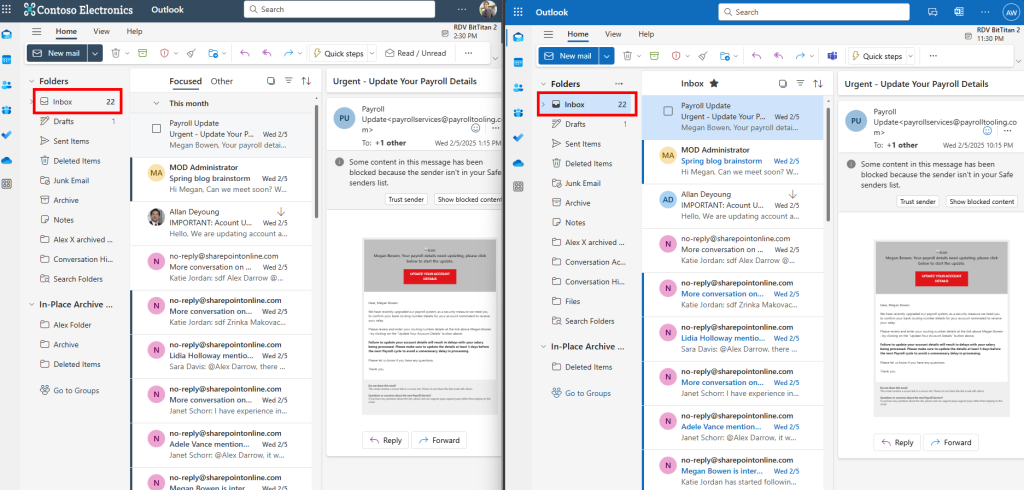Viewport: 1024px width, 490px height.
Task: Open Go to Groups in right folder pane
Action: (x=581, y=393)
